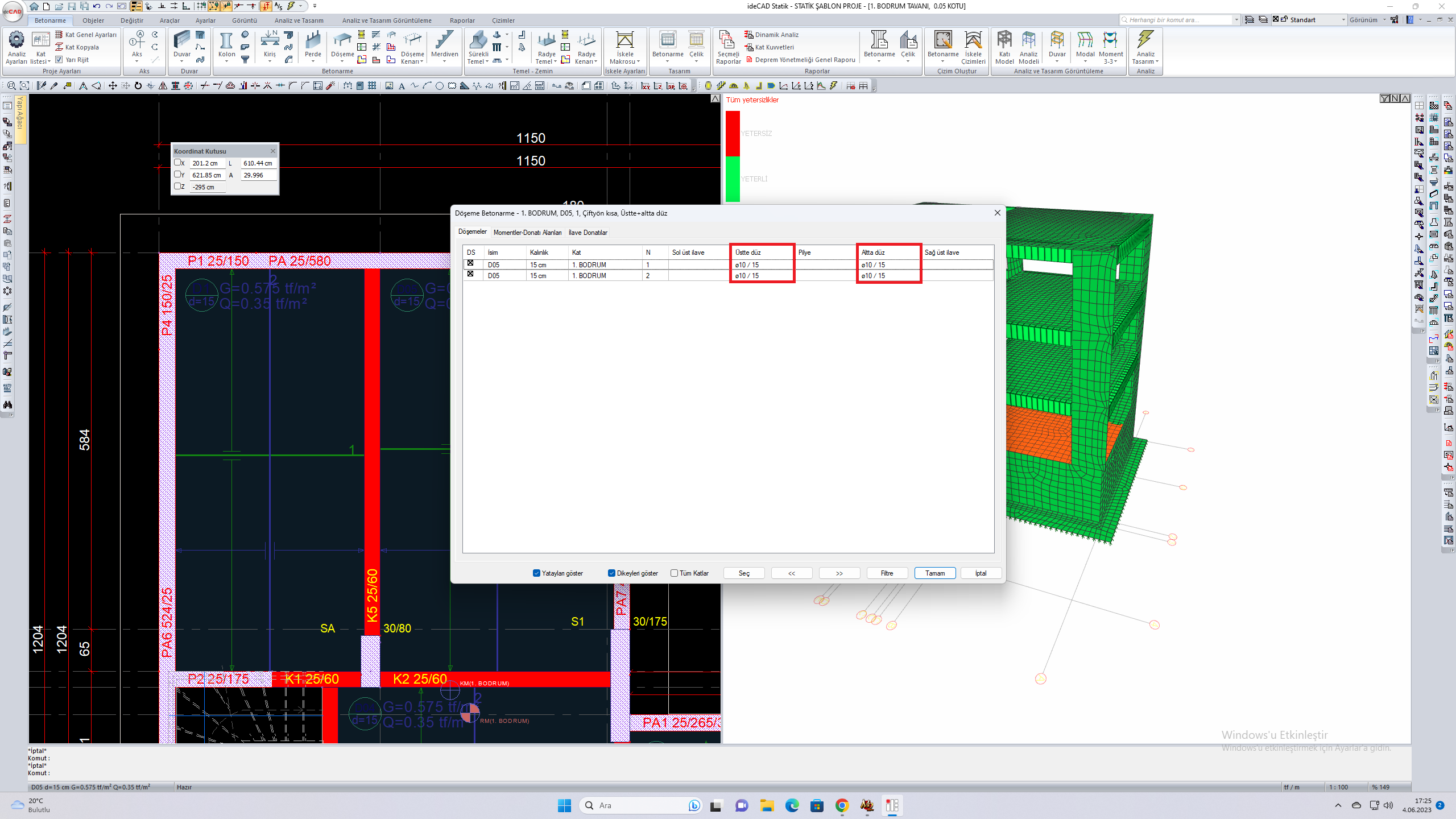Select the Perde tool
This screenshot has width=1456, height=819.
click(313, 47)
